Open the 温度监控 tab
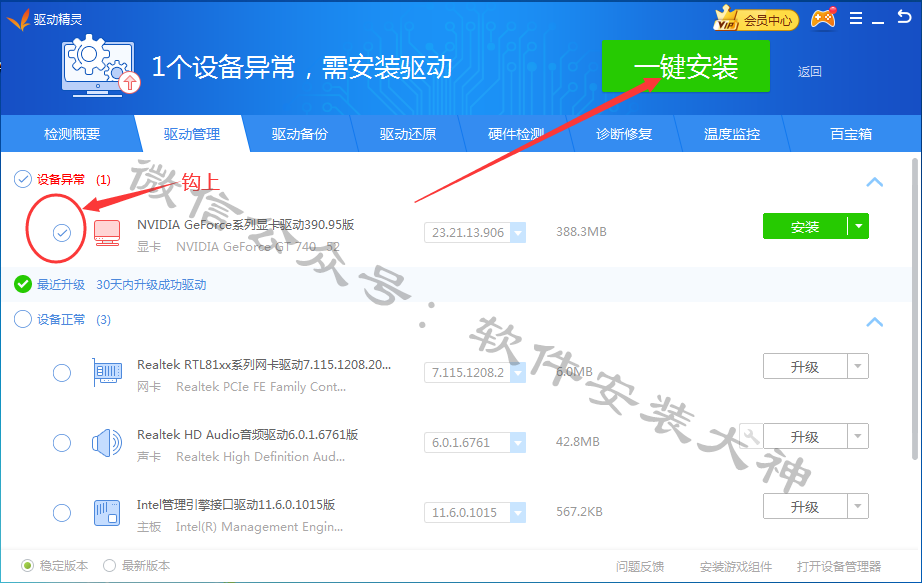Screen dimensions: 922x583 (x=732, y=134)
